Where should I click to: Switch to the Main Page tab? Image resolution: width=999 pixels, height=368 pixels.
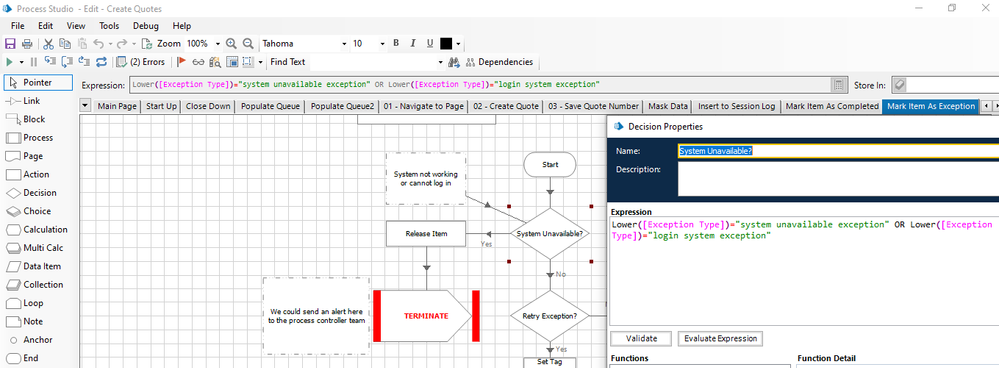coord(117,106)
